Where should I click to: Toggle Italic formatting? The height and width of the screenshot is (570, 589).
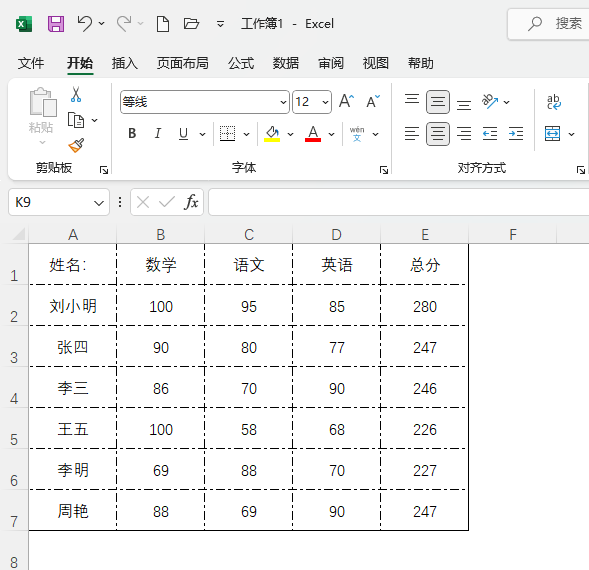click(158, 133)
